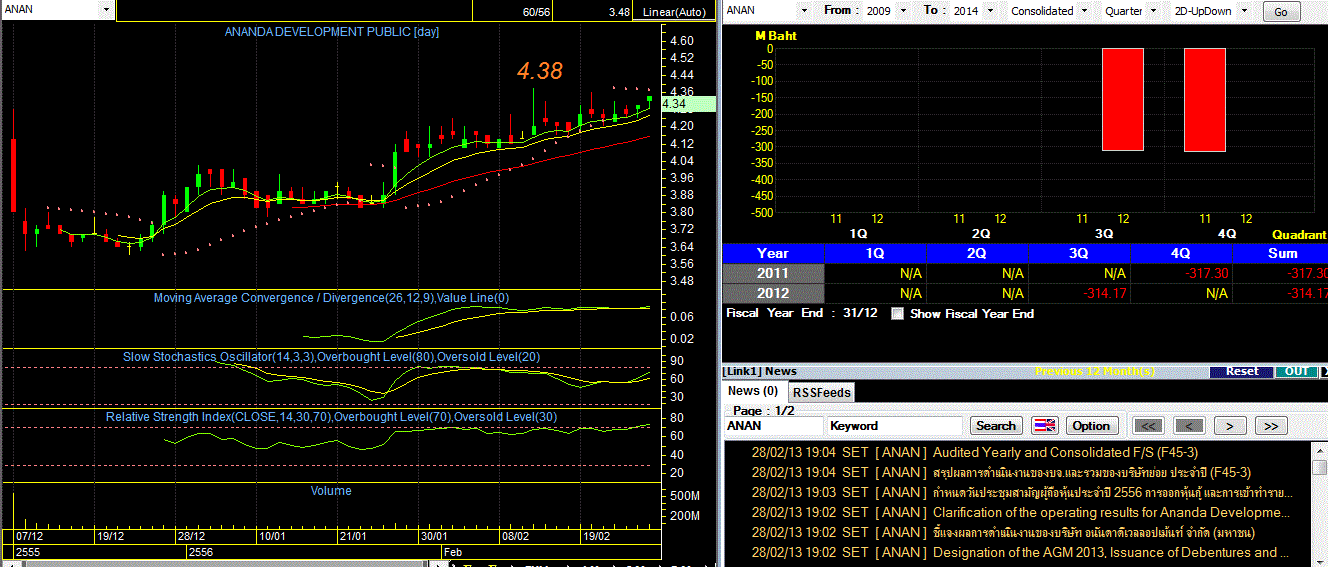Switch to the RSSFeeds tab

[x=821, y=392]
